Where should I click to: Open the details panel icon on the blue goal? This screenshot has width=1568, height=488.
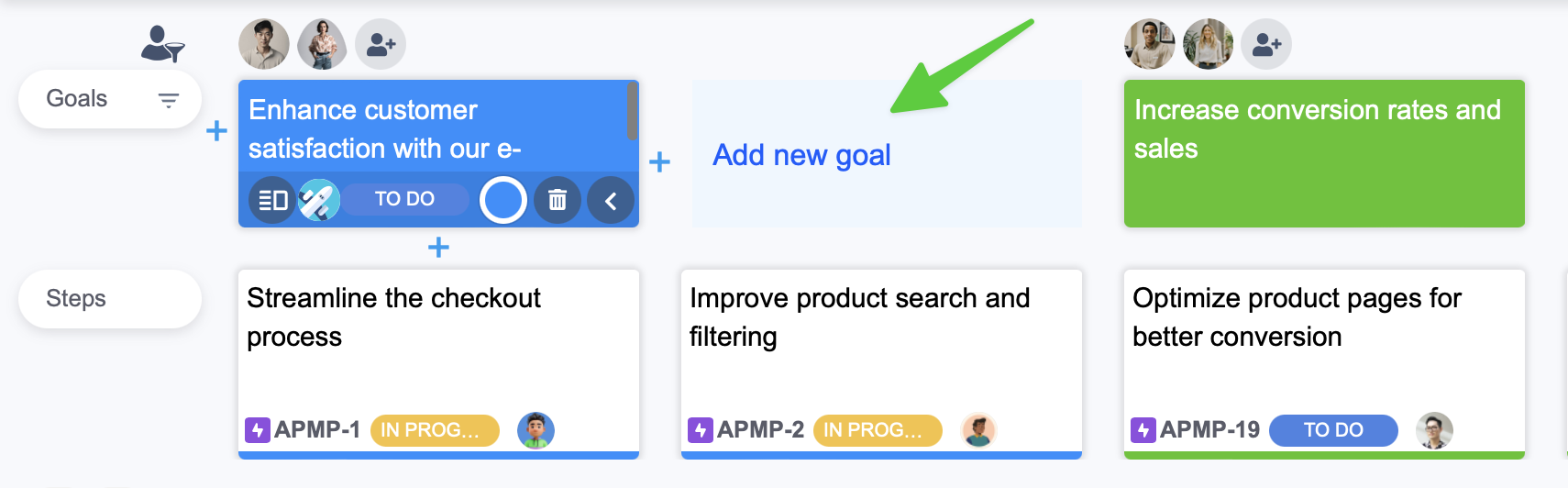[x=272, y=200]
